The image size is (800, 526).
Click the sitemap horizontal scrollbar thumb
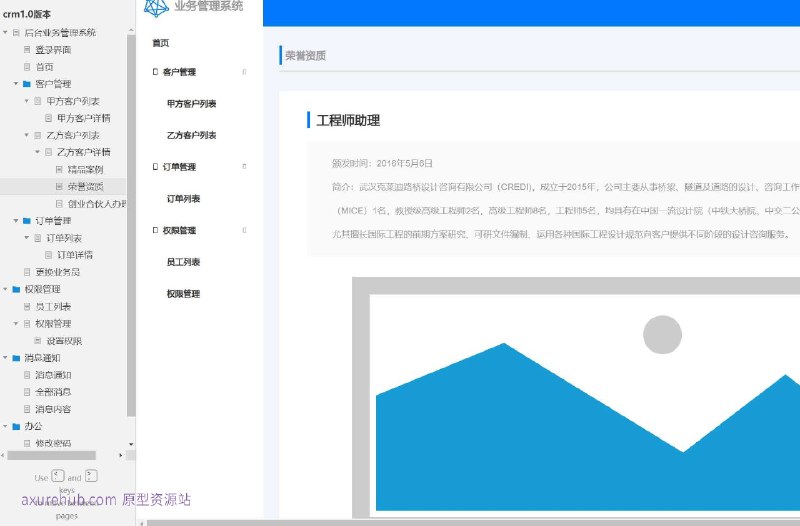(x=52, y=455)
